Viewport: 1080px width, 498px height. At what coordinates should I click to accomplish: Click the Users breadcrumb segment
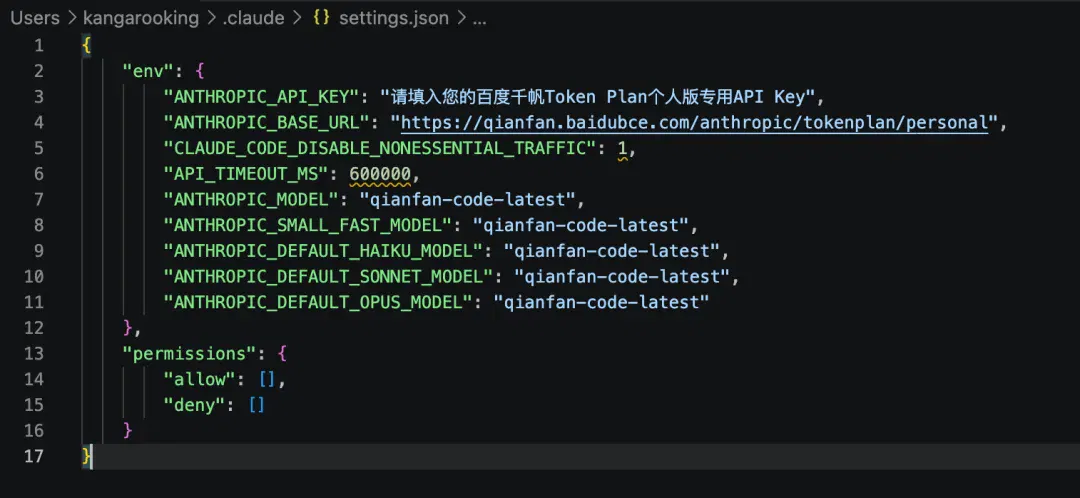34,19
